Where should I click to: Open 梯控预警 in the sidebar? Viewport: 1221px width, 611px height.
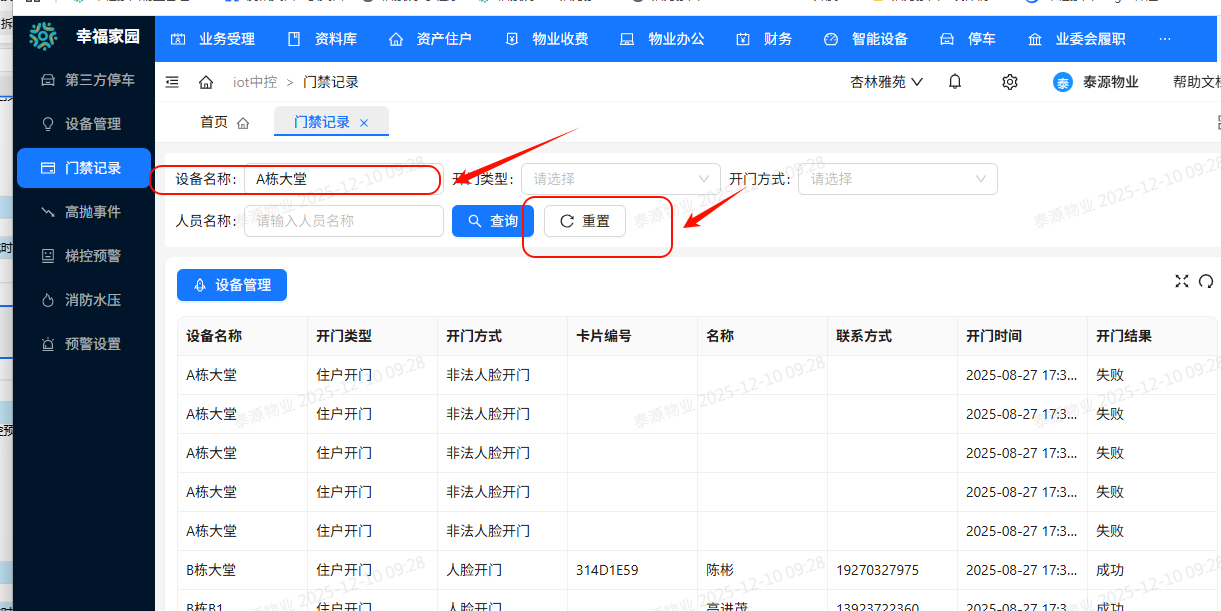pyautogui.click(x=92, y=256)
